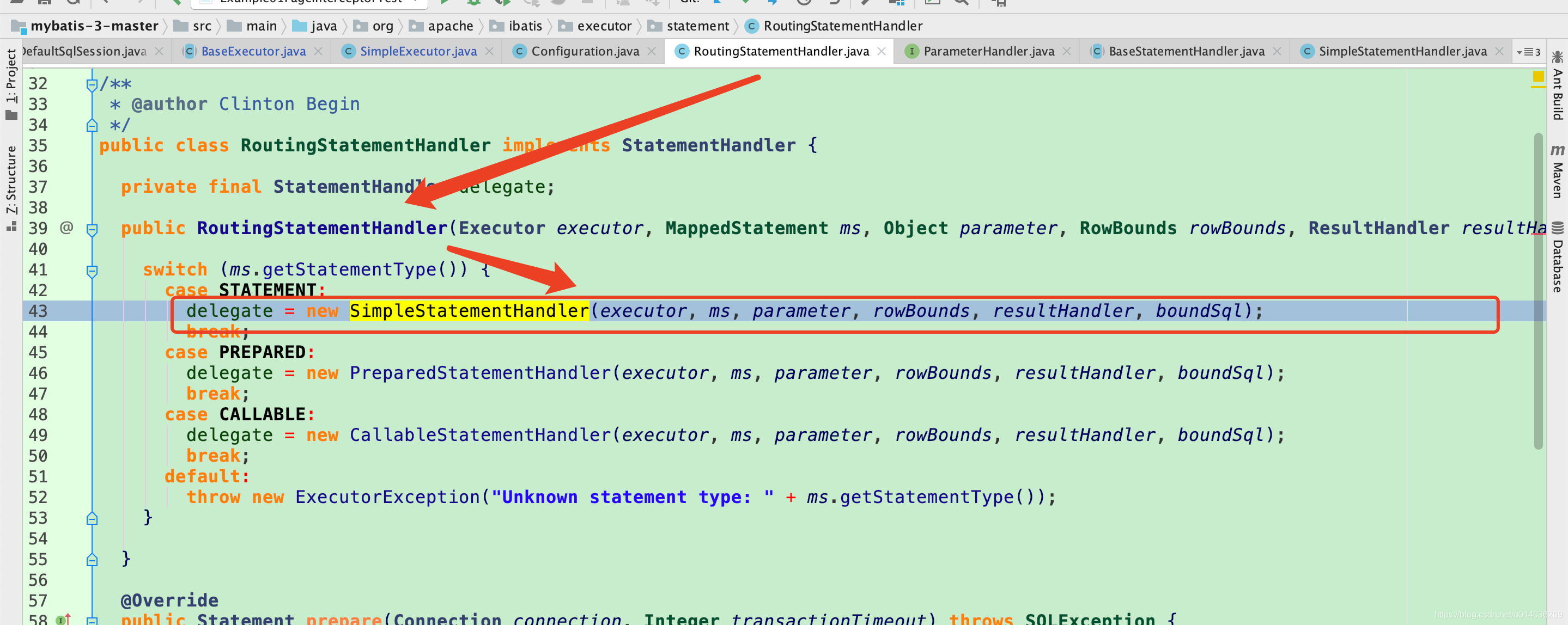Click the mybatis-3-master project breadcrumb
Image resolution: width=1568 pixels, height=625 pixels.
point(84,26)
